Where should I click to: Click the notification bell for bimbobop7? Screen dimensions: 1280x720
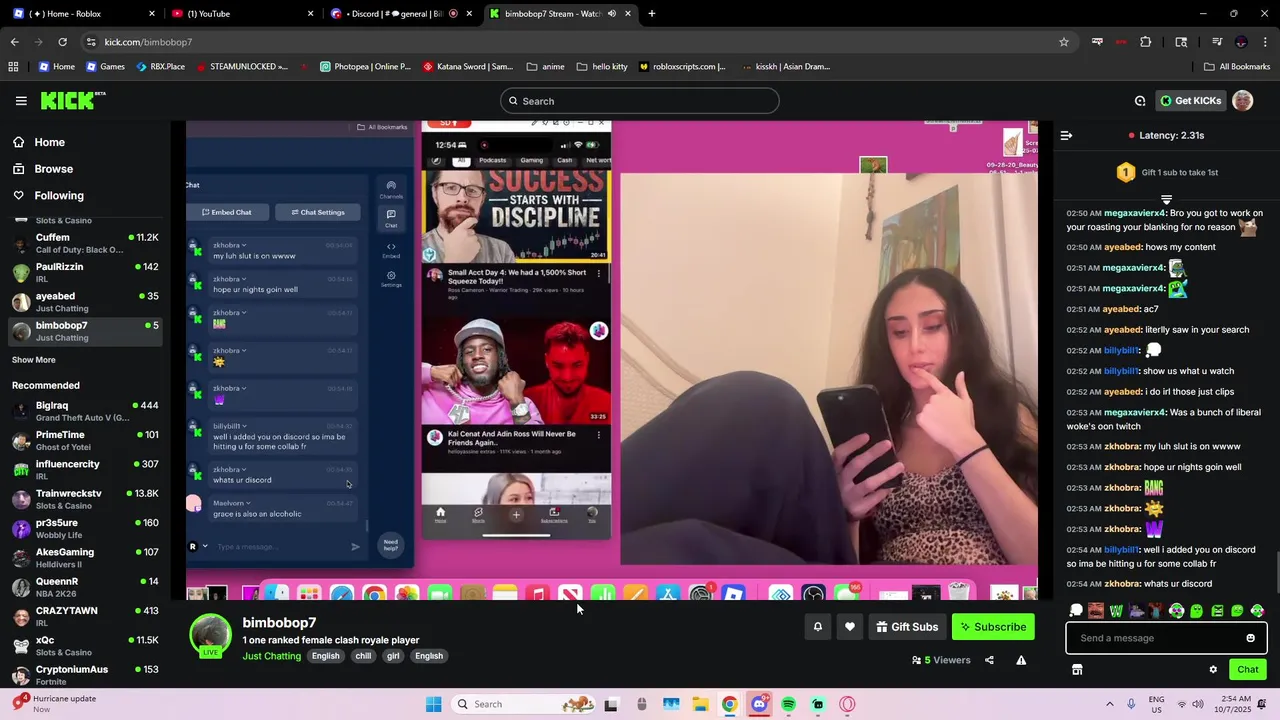tap(817, 627)
